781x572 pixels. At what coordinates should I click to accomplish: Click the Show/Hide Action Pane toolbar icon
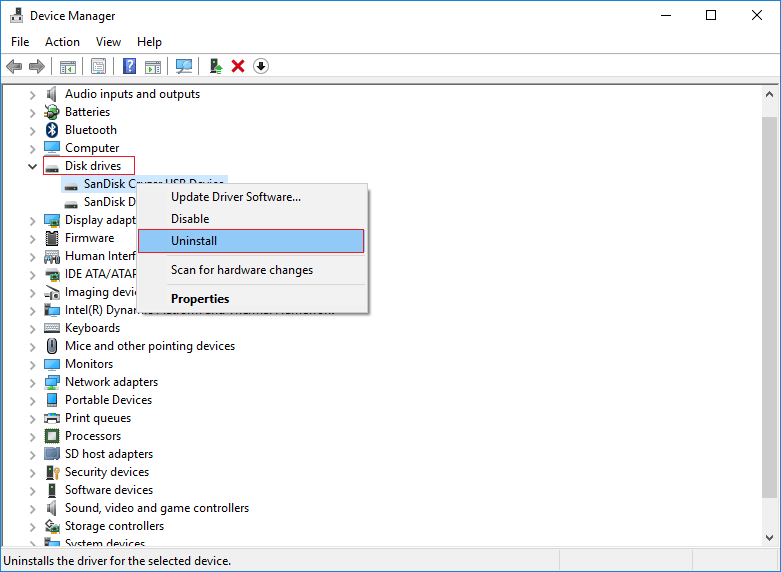[x=153, y=66]
